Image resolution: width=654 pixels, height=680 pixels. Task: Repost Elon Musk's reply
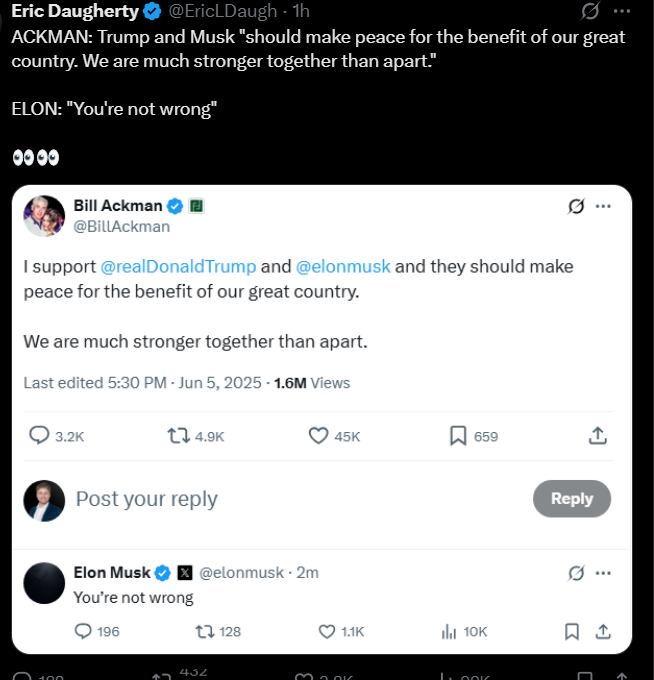point(205,631)
